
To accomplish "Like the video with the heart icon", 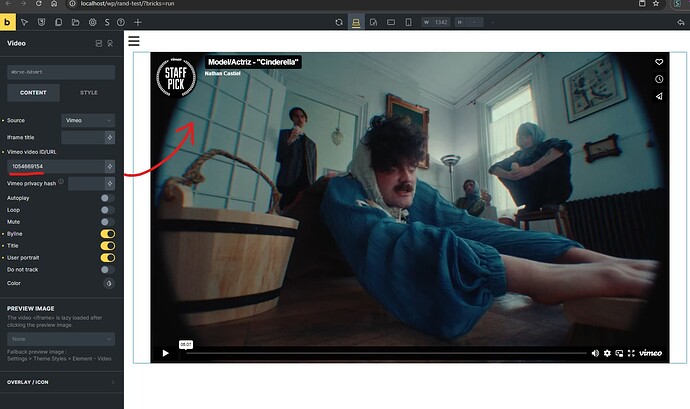I will (659, 62).
